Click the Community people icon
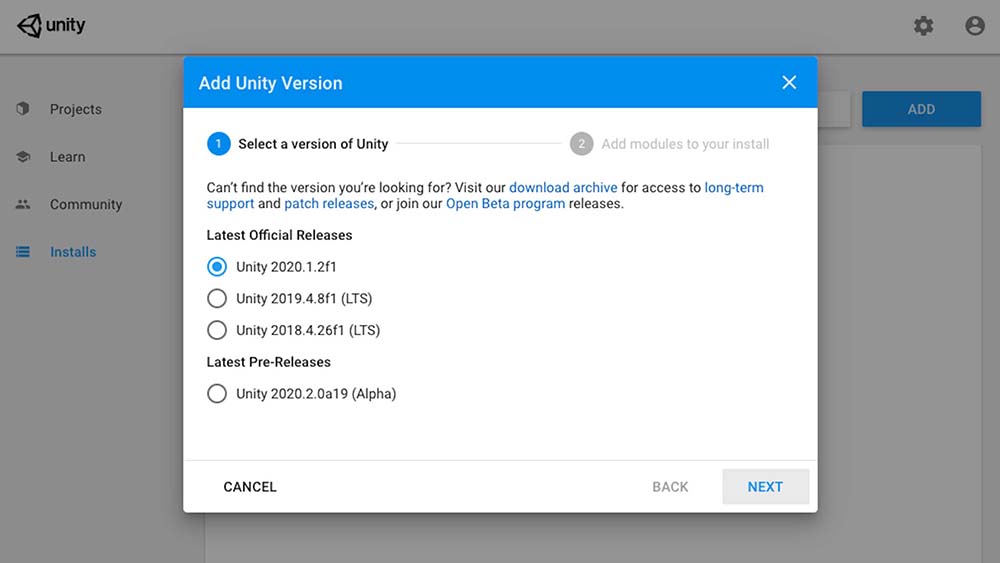 pos(23,204)
